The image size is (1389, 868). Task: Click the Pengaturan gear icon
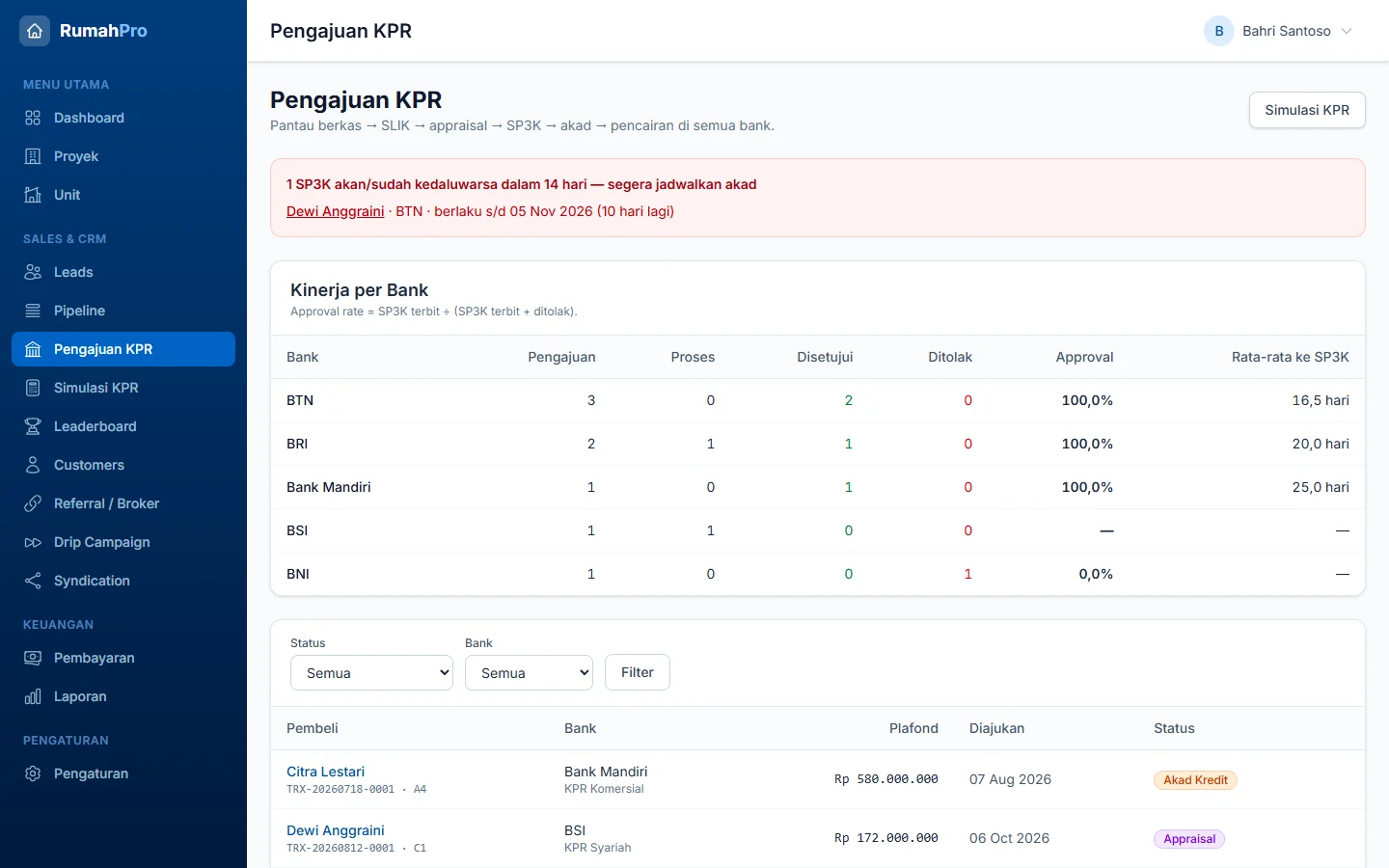tap(33, 773)
